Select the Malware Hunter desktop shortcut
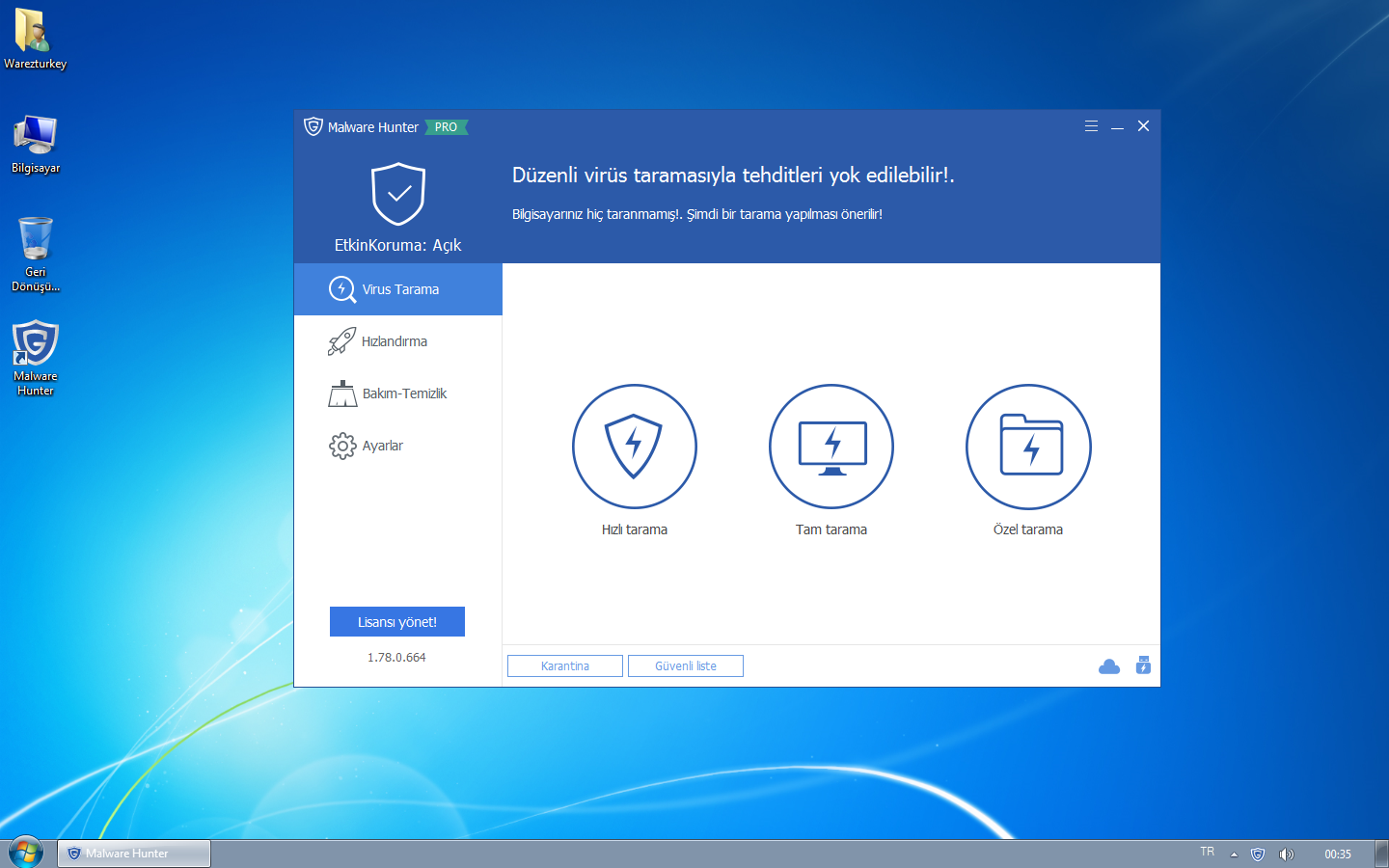 click(x=36, y=358)
